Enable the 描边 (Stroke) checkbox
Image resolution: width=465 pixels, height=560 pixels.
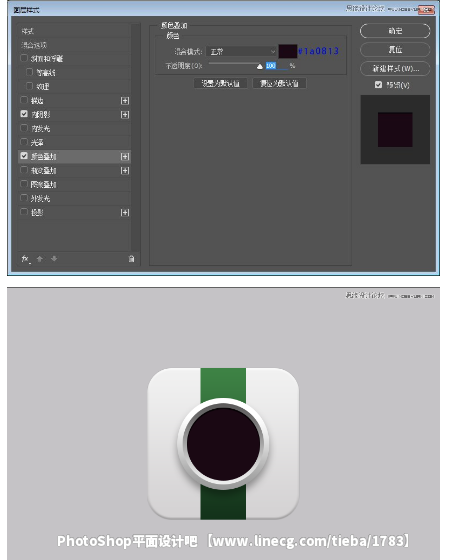(24, 100)
